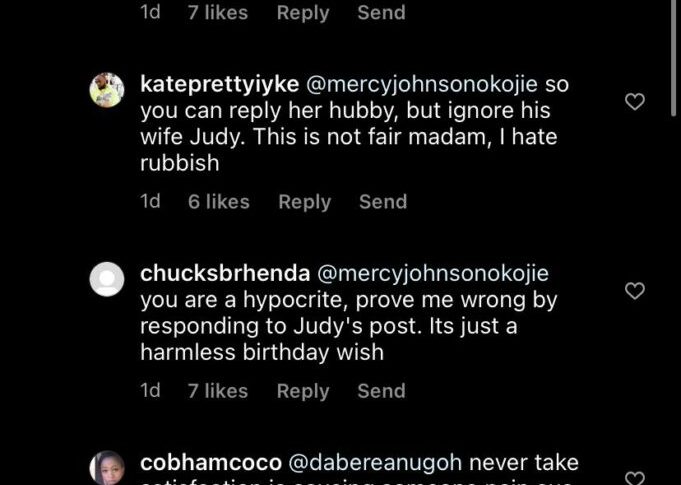This screenshot has height=485, width=681.
Task: View the 7 likes on chucksbrhenda's comment
Action: (x=218, y=391)
